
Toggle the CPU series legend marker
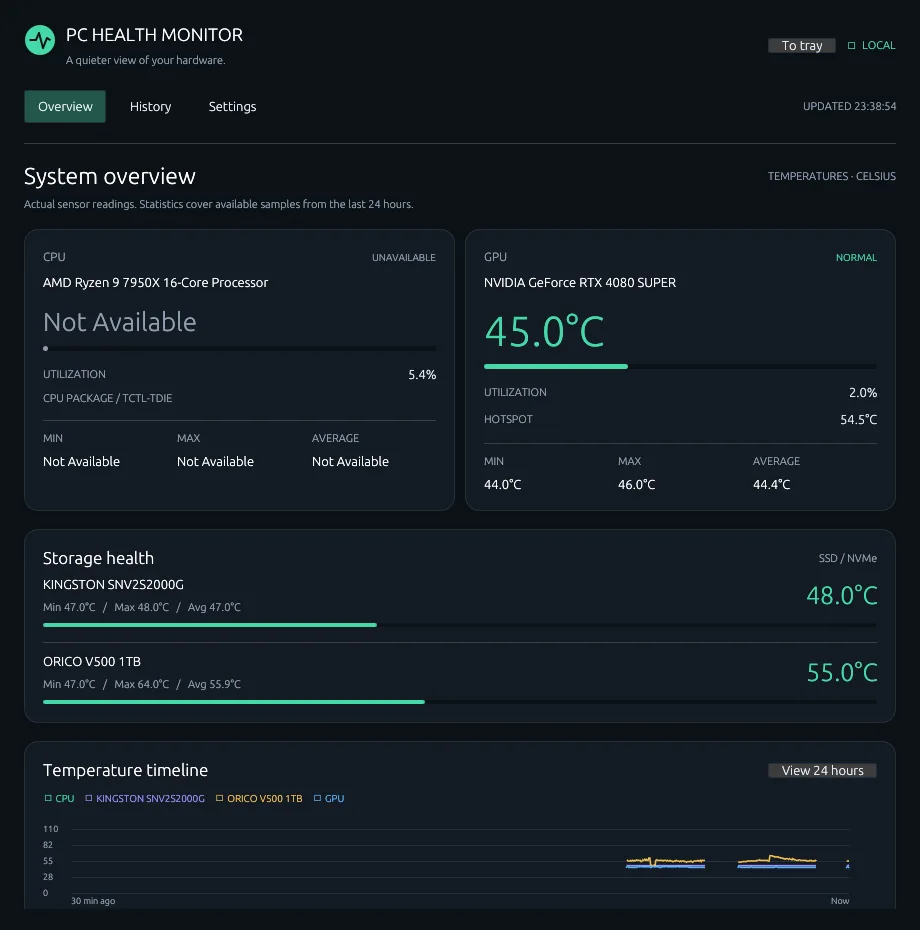tap(48, 798)
